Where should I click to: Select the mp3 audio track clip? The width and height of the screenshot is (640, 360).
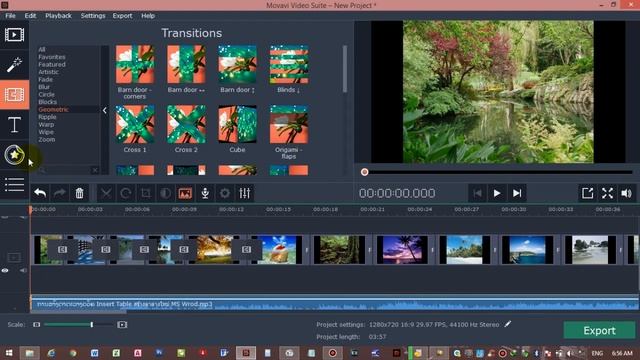pos(334,304)
